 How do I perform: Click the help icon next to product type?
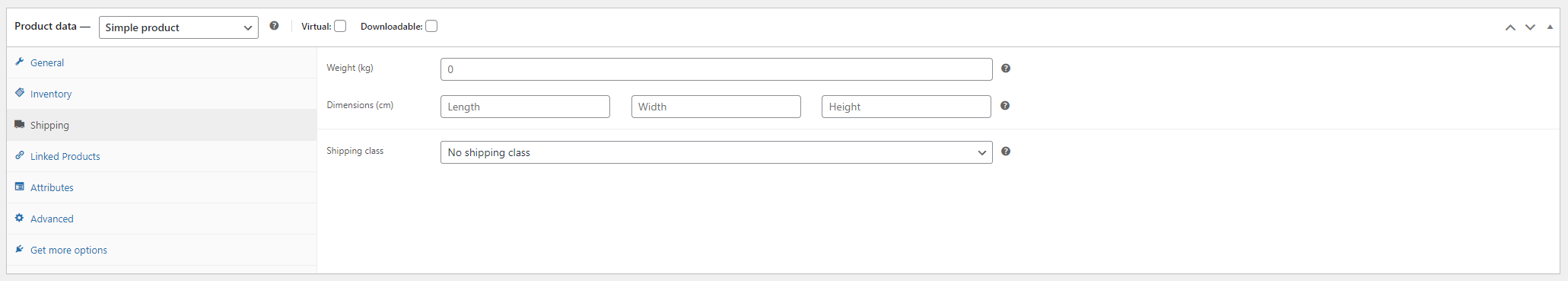274,26
